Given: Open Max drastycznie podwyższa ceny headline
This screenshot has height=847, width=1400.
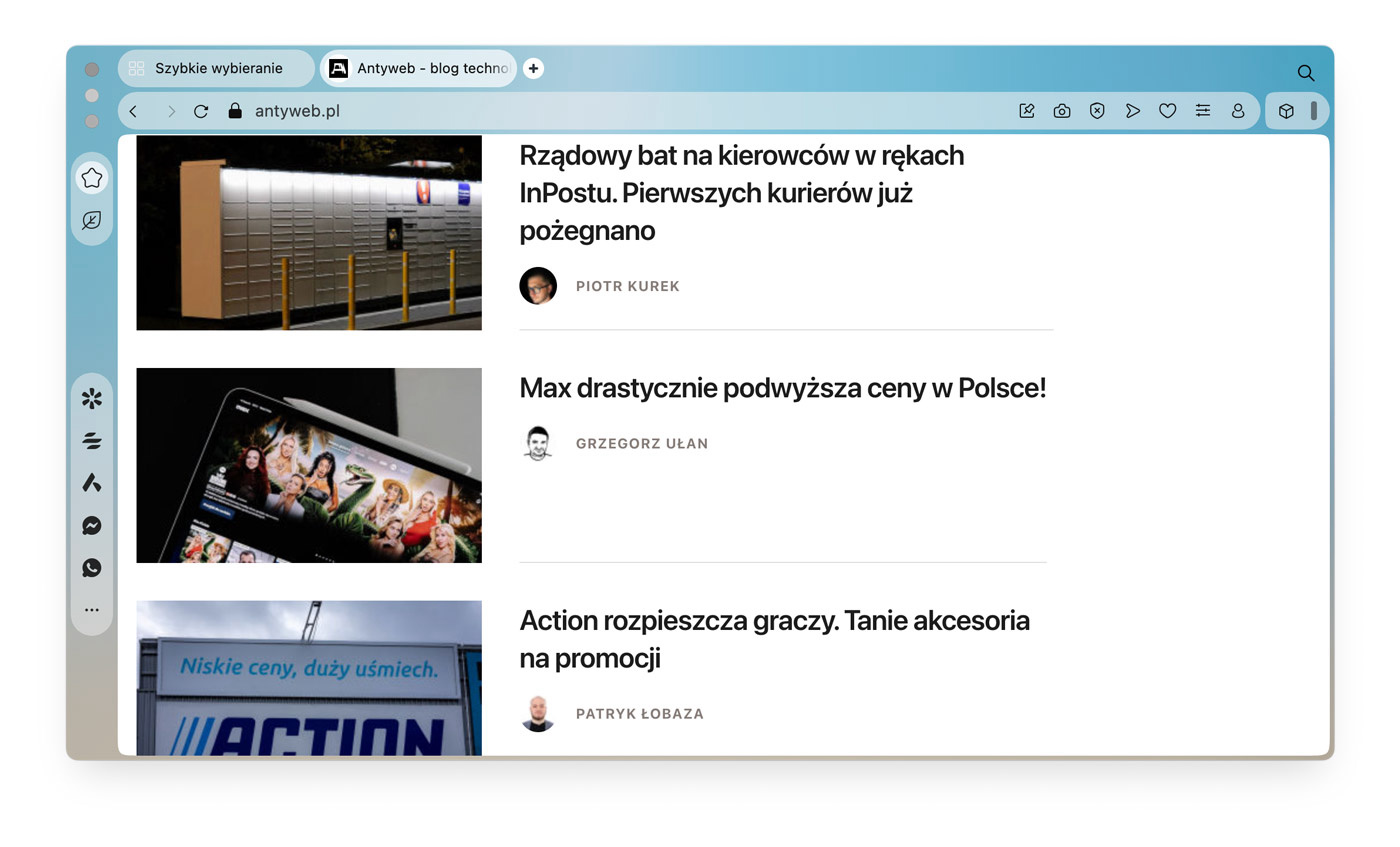Looking at the screenshot, I should pos(783,388).
